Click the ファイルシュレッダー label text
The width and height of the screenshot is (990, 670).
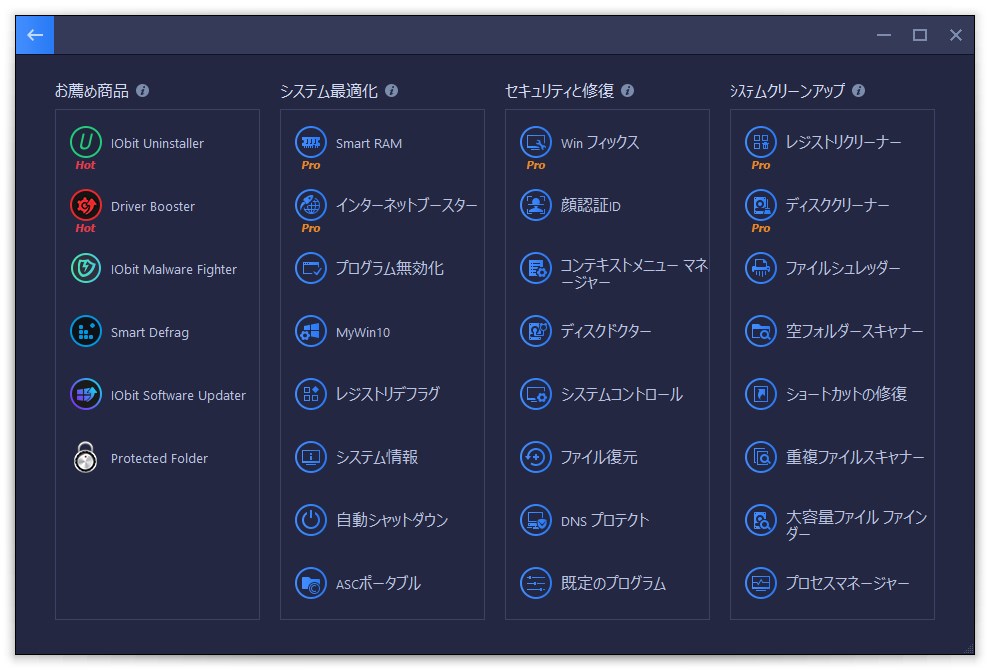[843, 268]
